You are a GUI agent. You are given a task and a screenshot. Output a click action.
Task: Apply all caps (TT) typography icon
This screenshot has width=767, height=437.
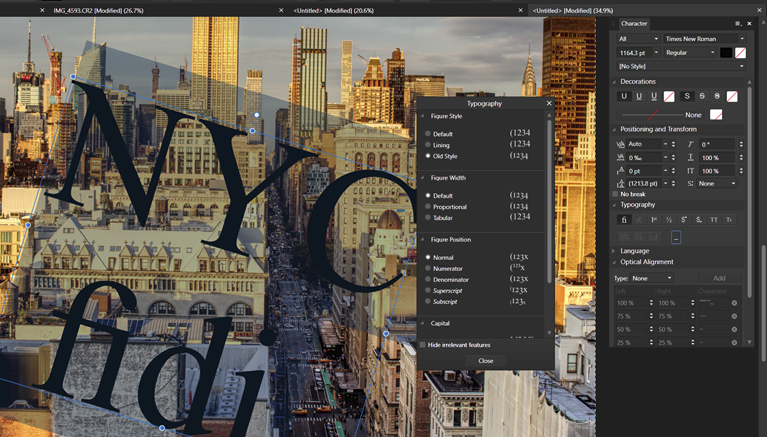point(714,220)
